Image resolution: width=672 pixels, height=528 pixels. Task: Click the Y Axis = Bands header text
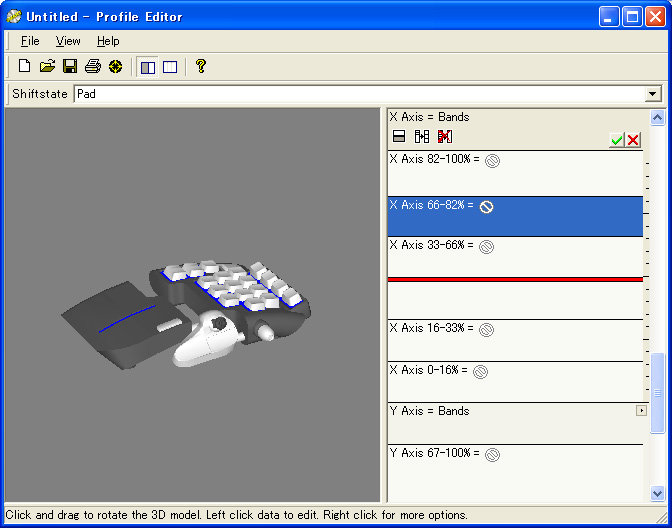[x=429, y=411]
